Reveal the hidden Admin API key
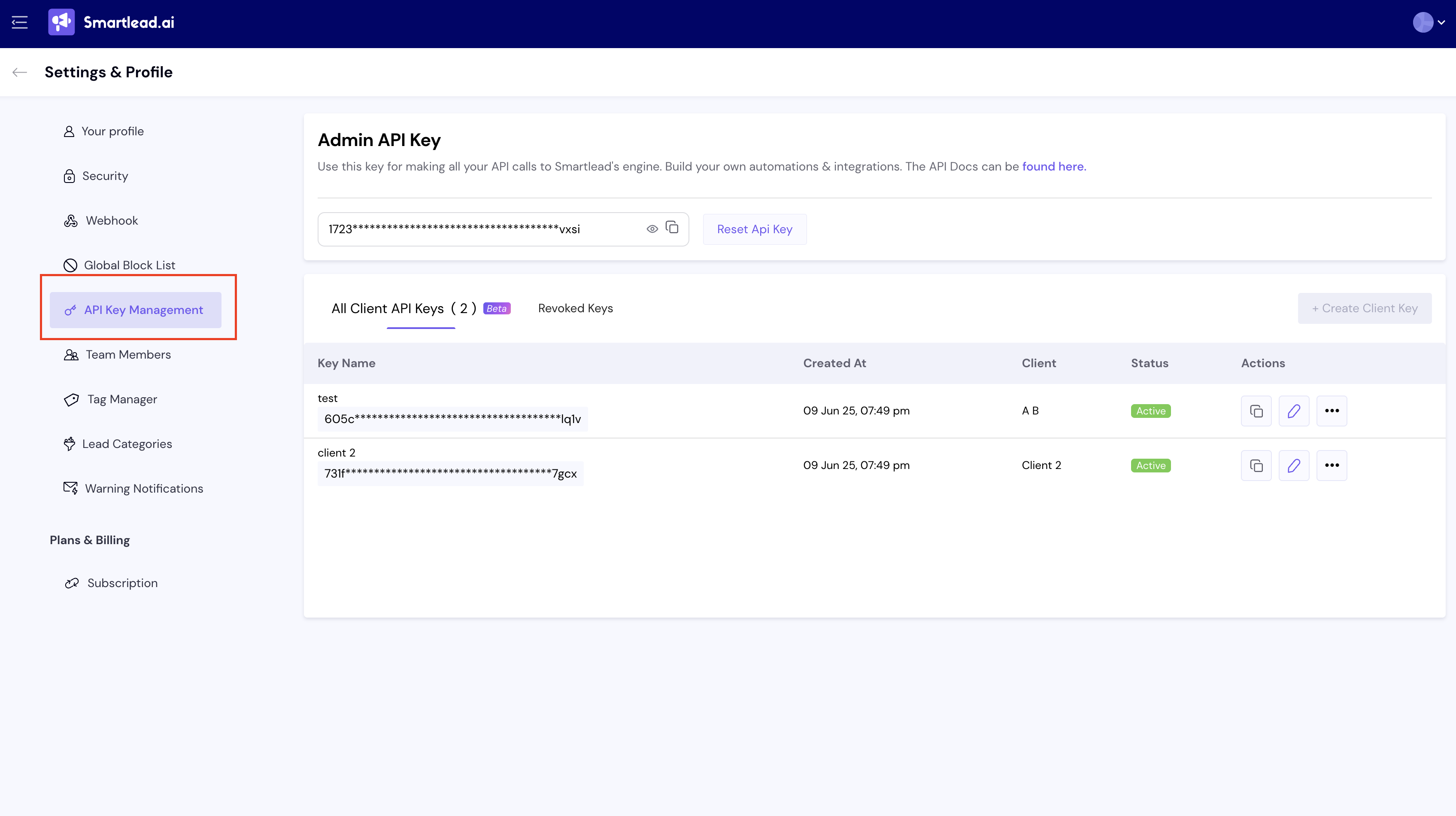Image resolution: width=1456 pixels, height=816 pixels. tap(652, 229)
